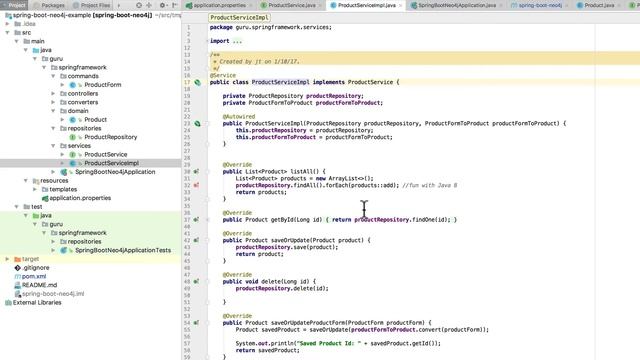The height and width of the screenshot is (360, 640).
Task: Click the ProductServiceImpl breadcrumb label
Action: coord(240,18)
